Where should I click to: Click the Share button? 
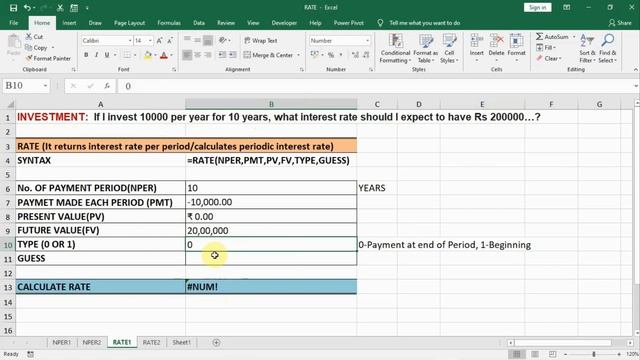click(x=620, y=23)
